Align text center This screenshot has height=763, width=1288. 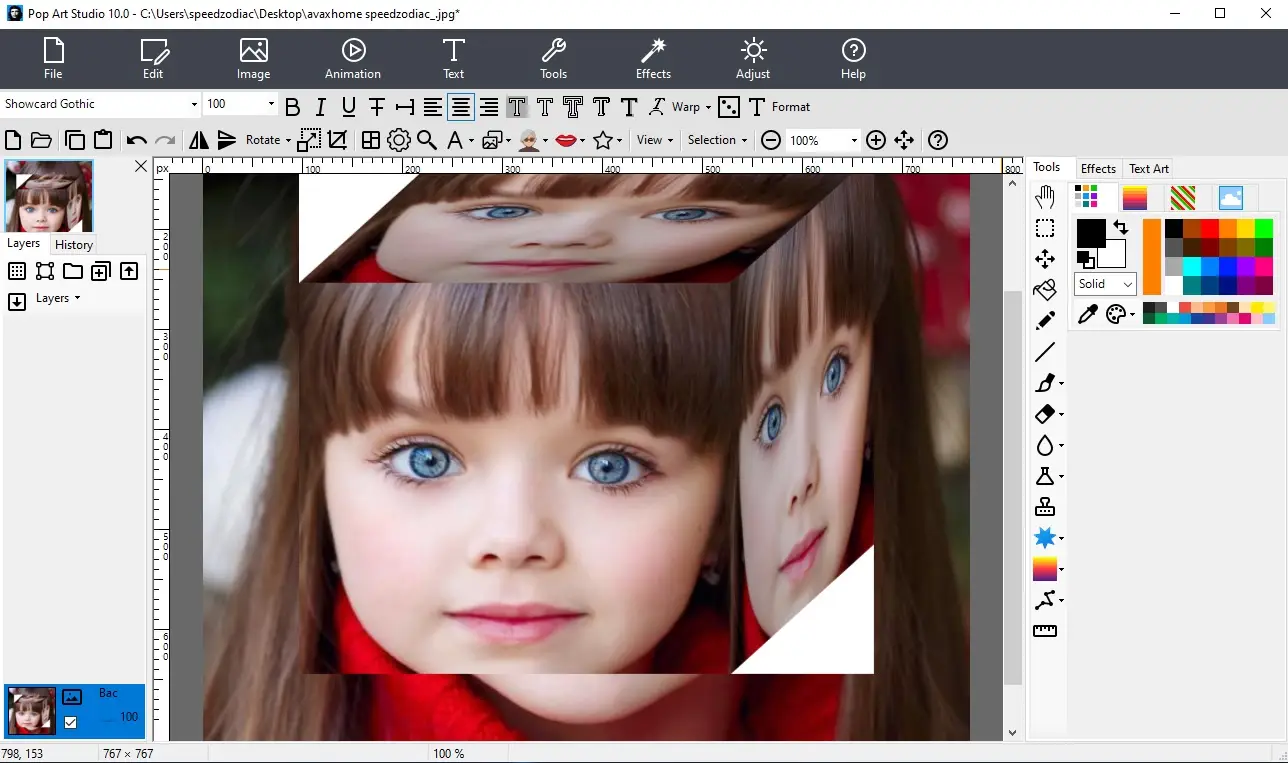point(460,106)
